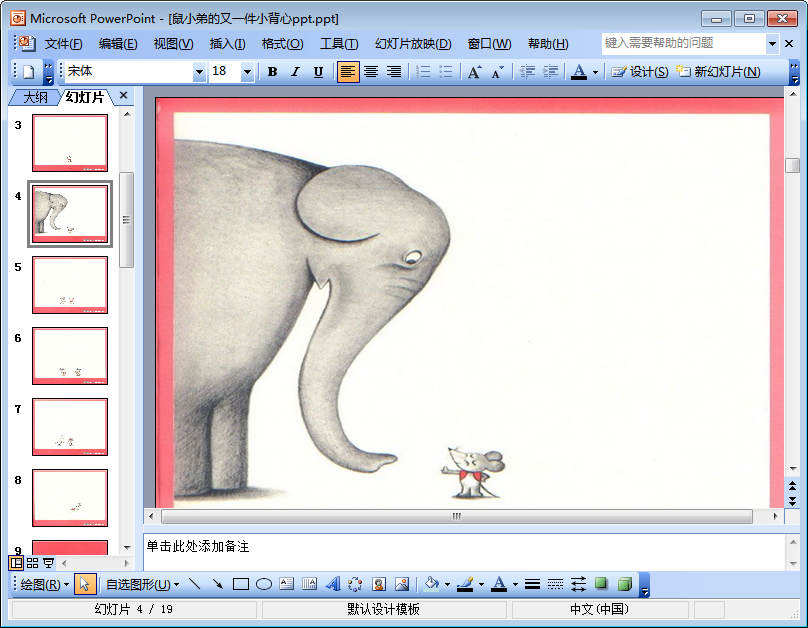The width and height of the screenshot is (808, 628).
Task: Expand the help question dropdown arrow
Action: pyautogui.click(x=772, y=44)
